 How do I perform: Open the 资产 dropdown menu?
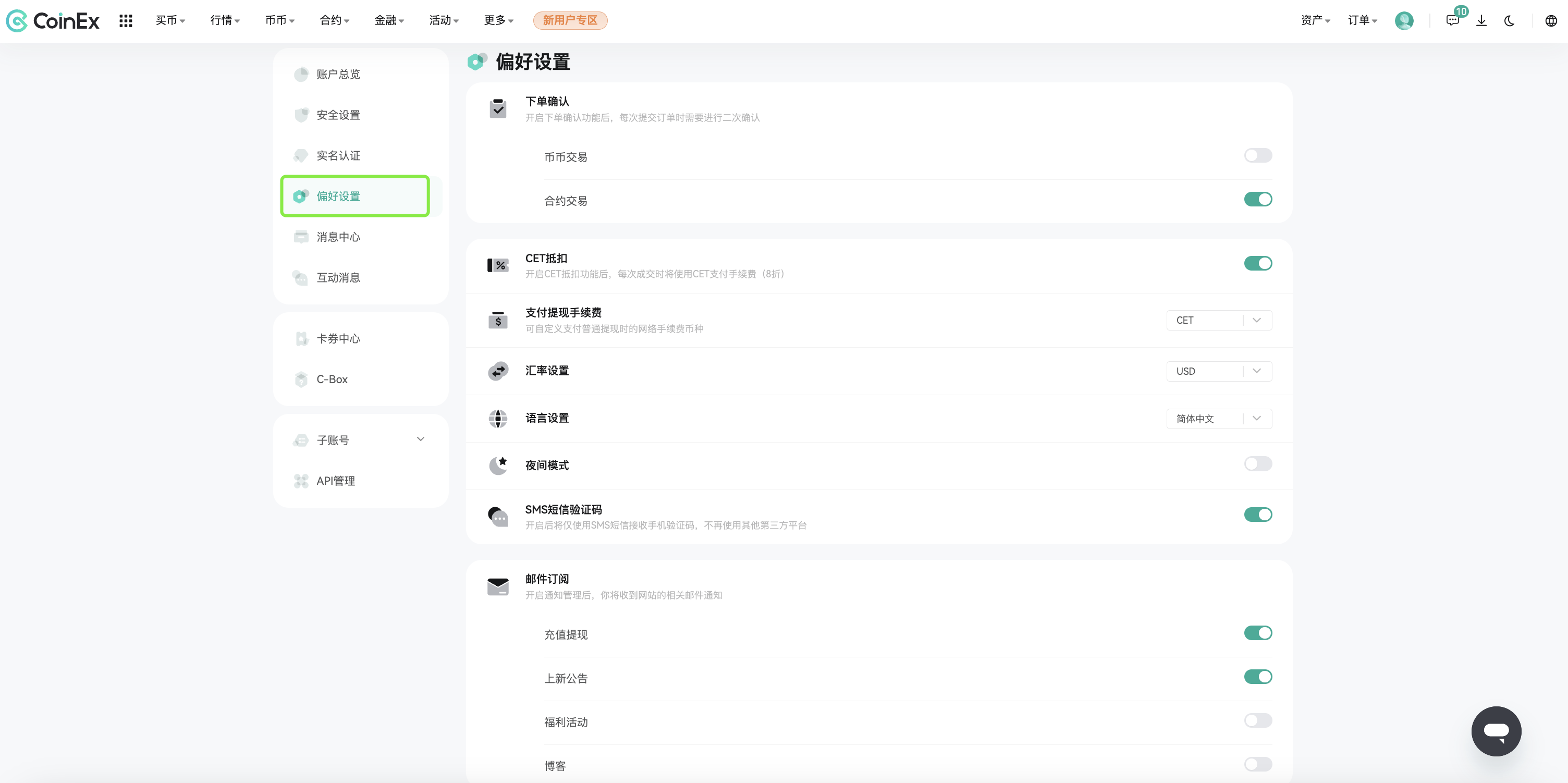1315,21
